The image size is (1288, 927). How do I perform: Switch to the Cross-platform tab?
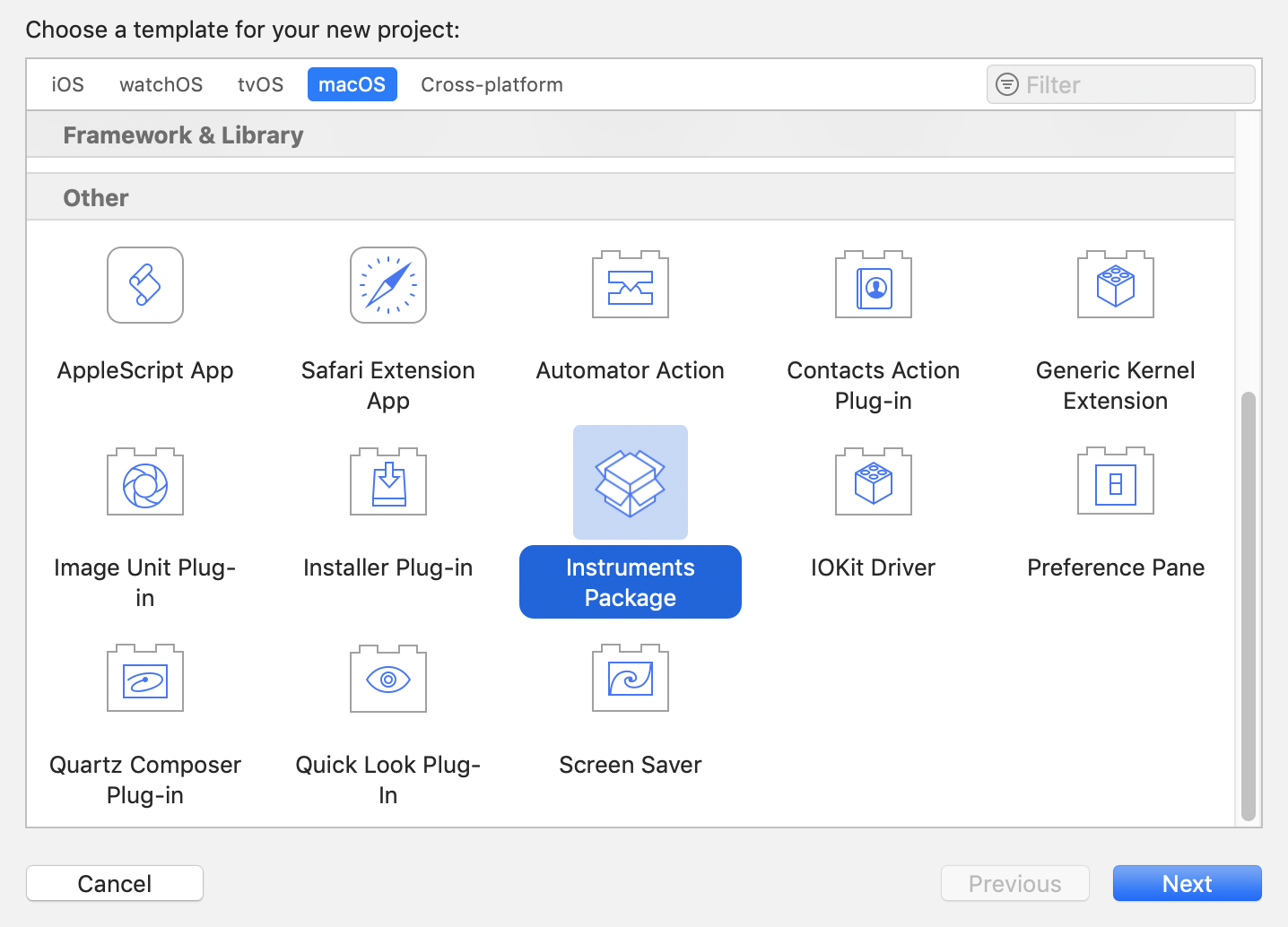pos(492,85)
